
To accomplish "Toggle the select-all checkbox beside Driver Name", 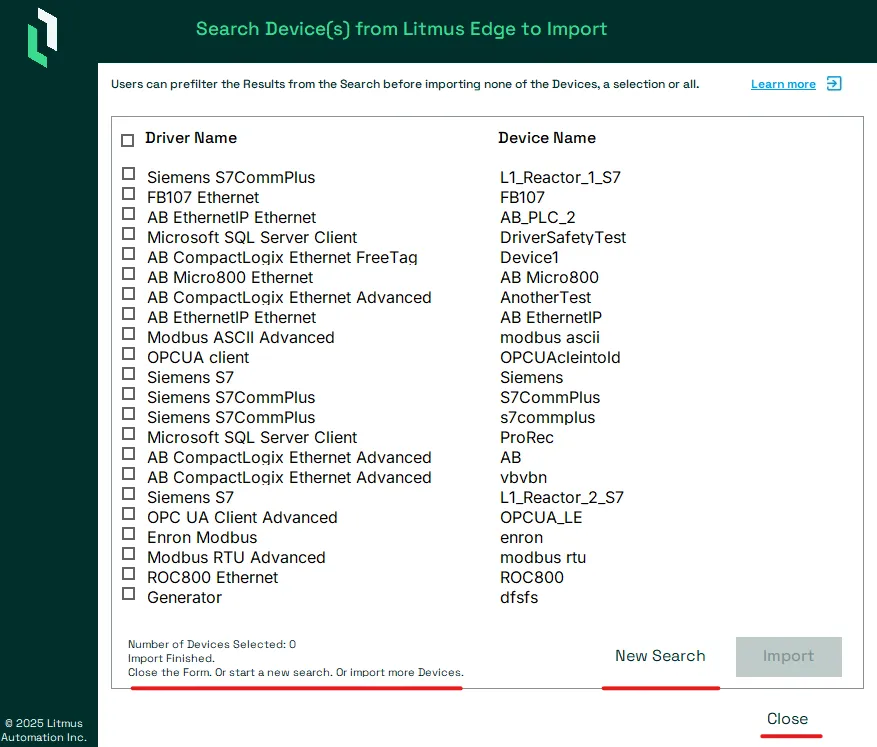I will pos(128,140).
